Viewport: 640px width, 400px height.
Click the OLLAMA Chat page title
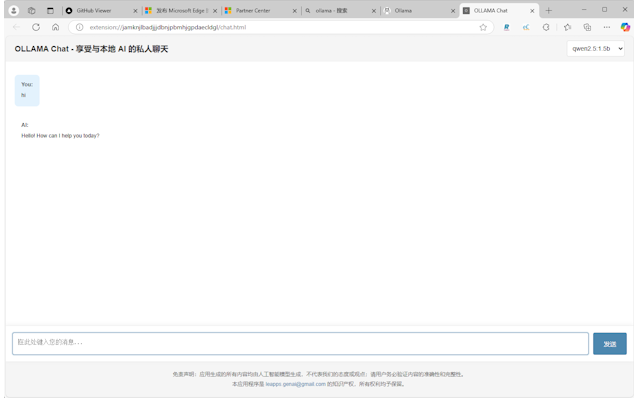pos(91,49)
